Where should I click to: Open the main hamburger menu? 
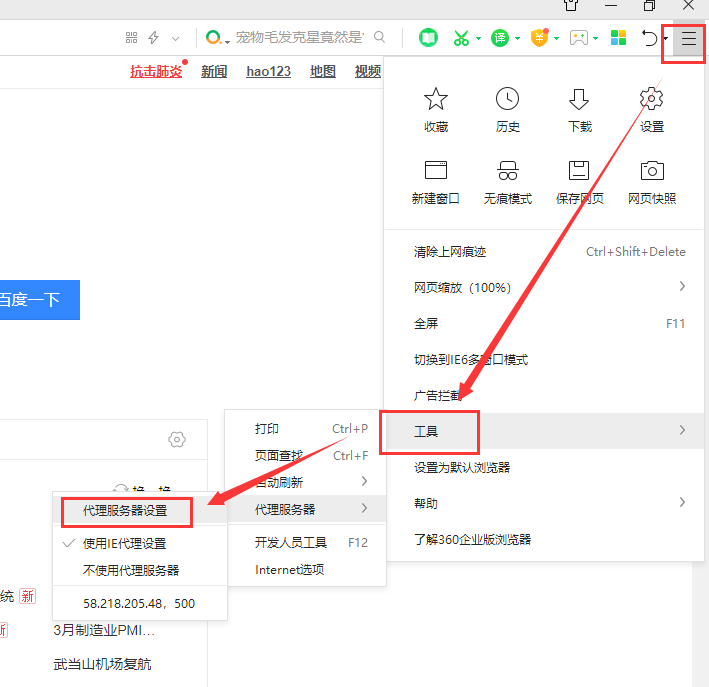[688, 38]
